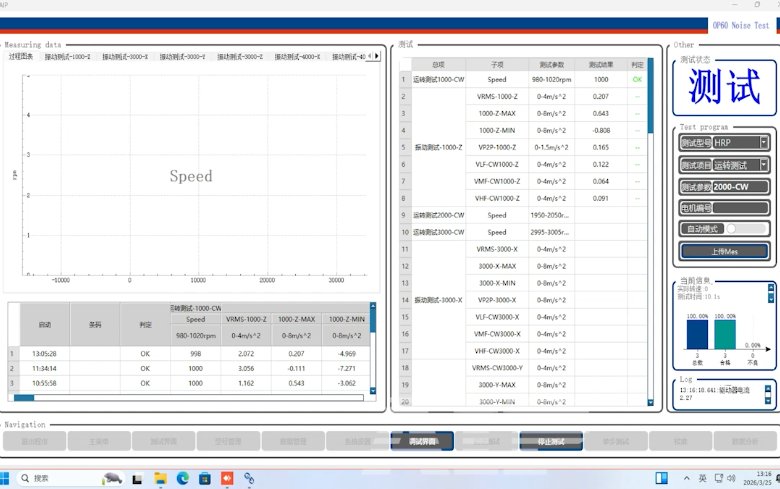Click the left tab-scroll arrow
This screenshot has width=780, height=489.
[x=370, y=56]
